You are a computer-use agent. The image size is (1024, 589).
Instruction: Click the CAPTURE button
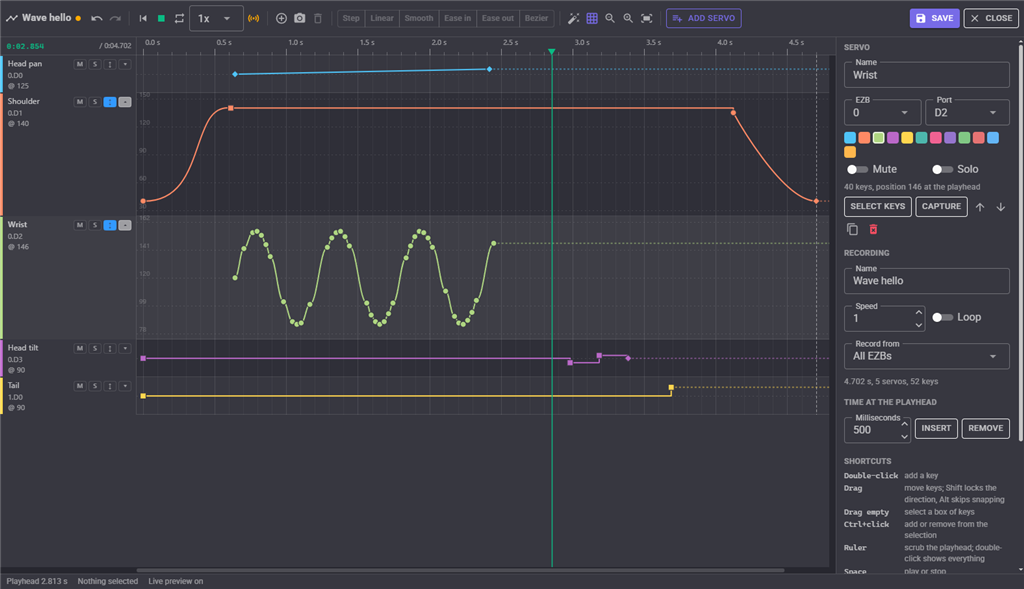coord(941,206)
